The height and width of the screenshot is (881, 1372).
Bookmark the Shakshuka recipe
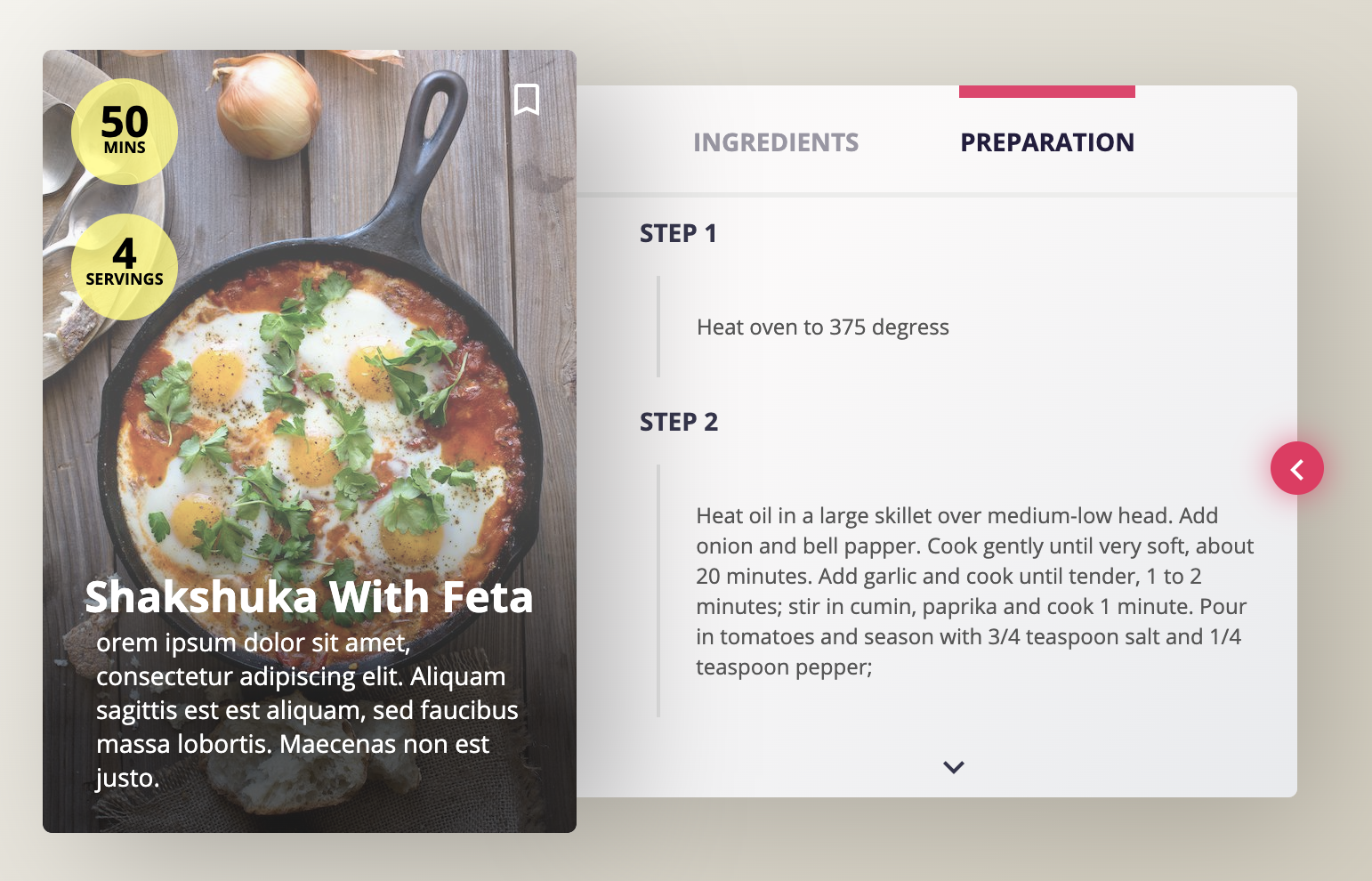(x=527, y=100)
